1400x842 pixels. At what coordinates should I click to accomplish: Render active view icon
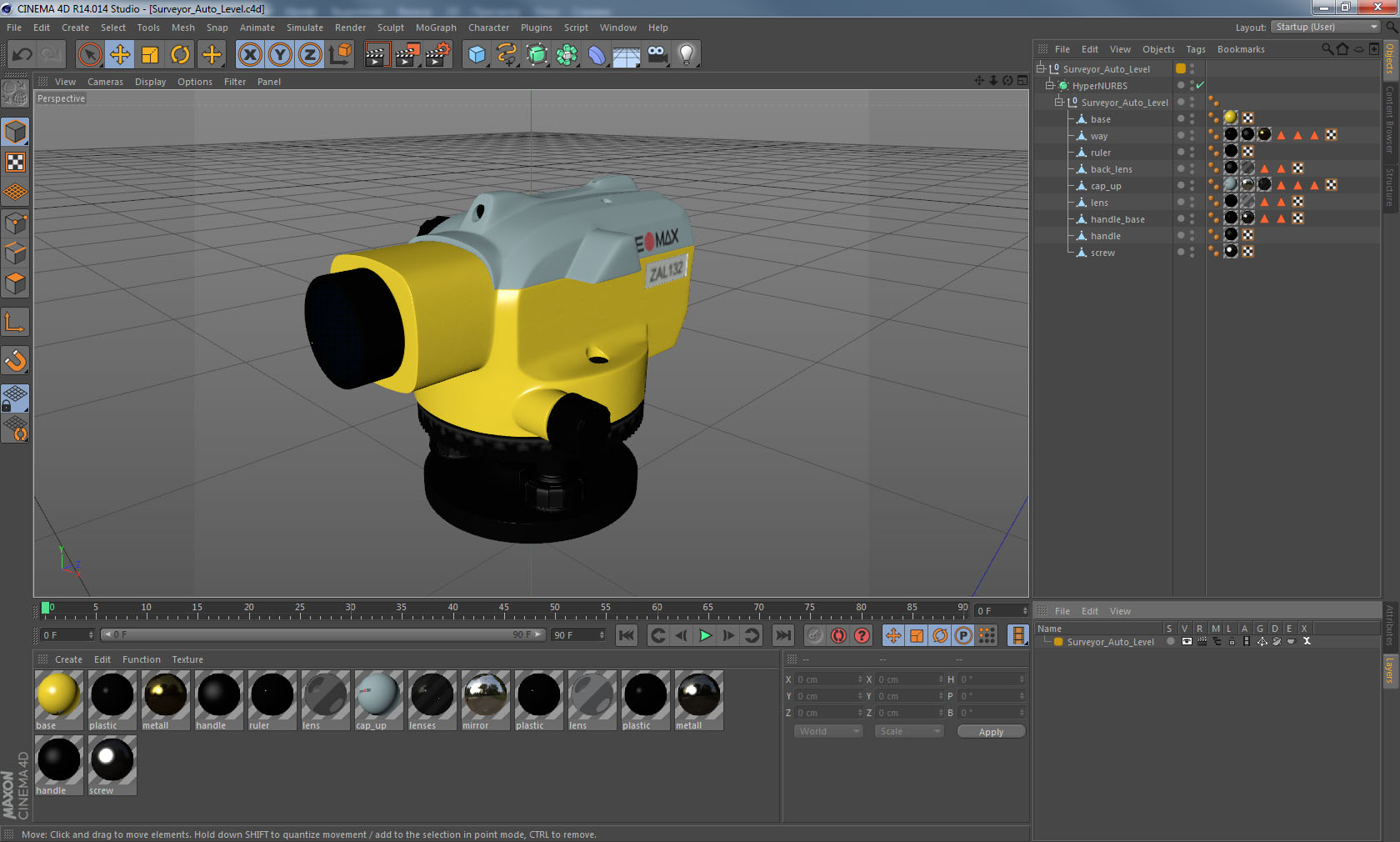click(x=377, y=55)
